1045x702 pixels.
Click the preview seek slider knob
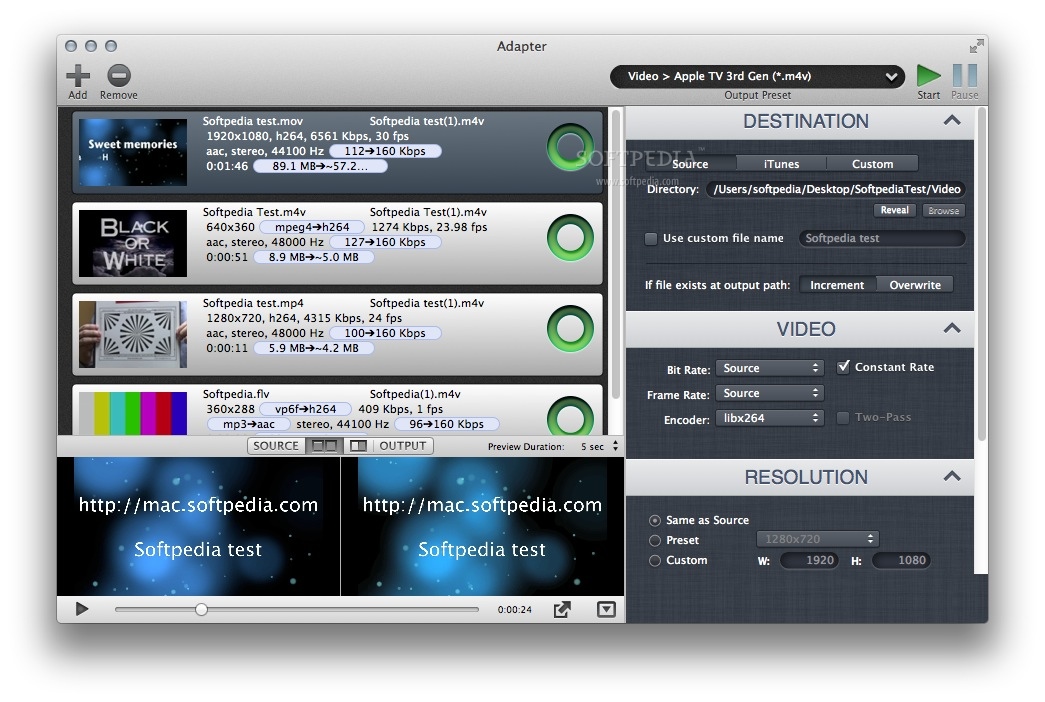pyautogui.click(x=201, y=609)
